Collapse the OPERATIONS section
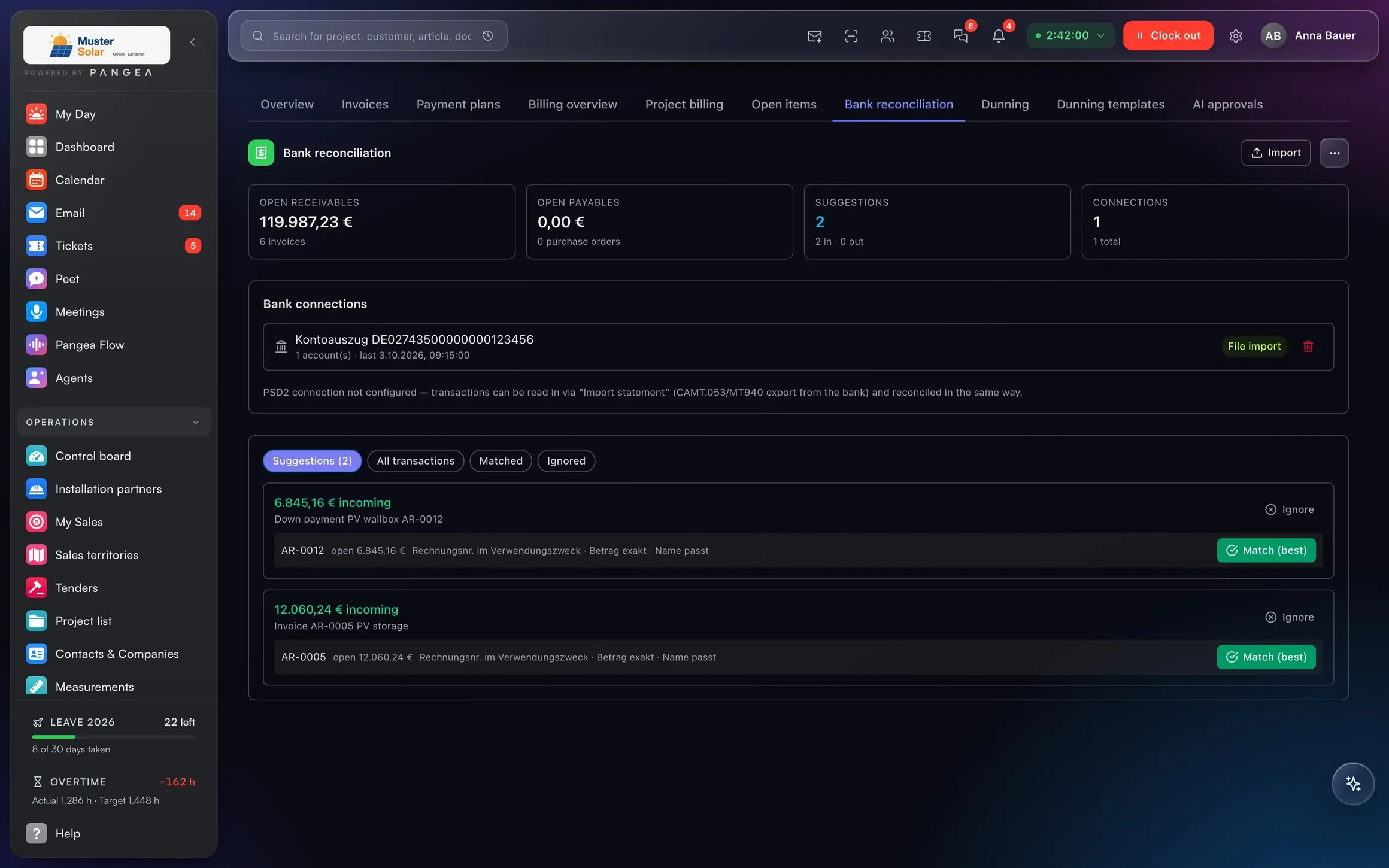Screen dimensions: 1389x868 pyautogui.click(x=114, y=422)
